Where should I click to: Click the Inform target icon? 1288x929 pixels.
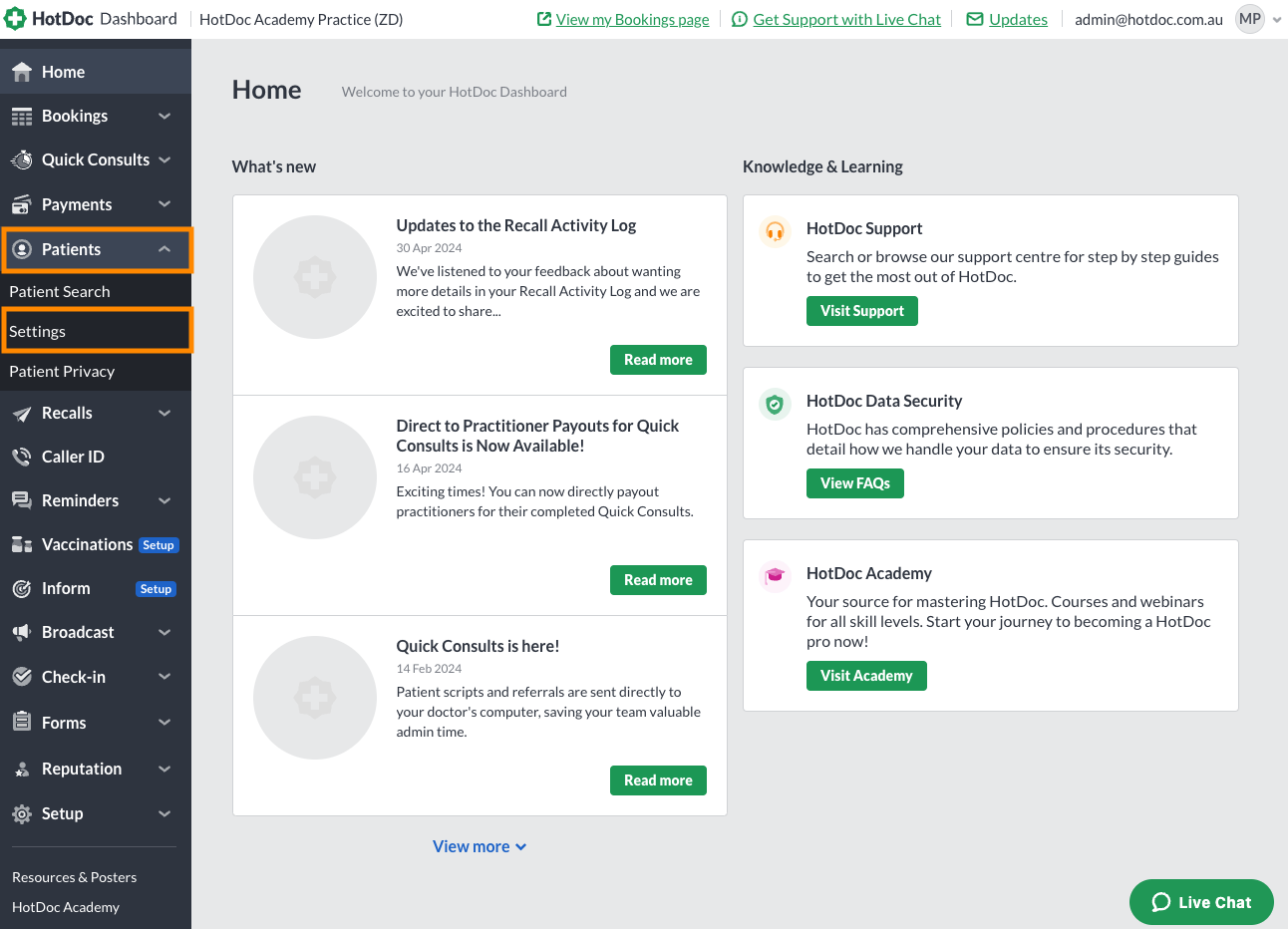pos(22,588)
